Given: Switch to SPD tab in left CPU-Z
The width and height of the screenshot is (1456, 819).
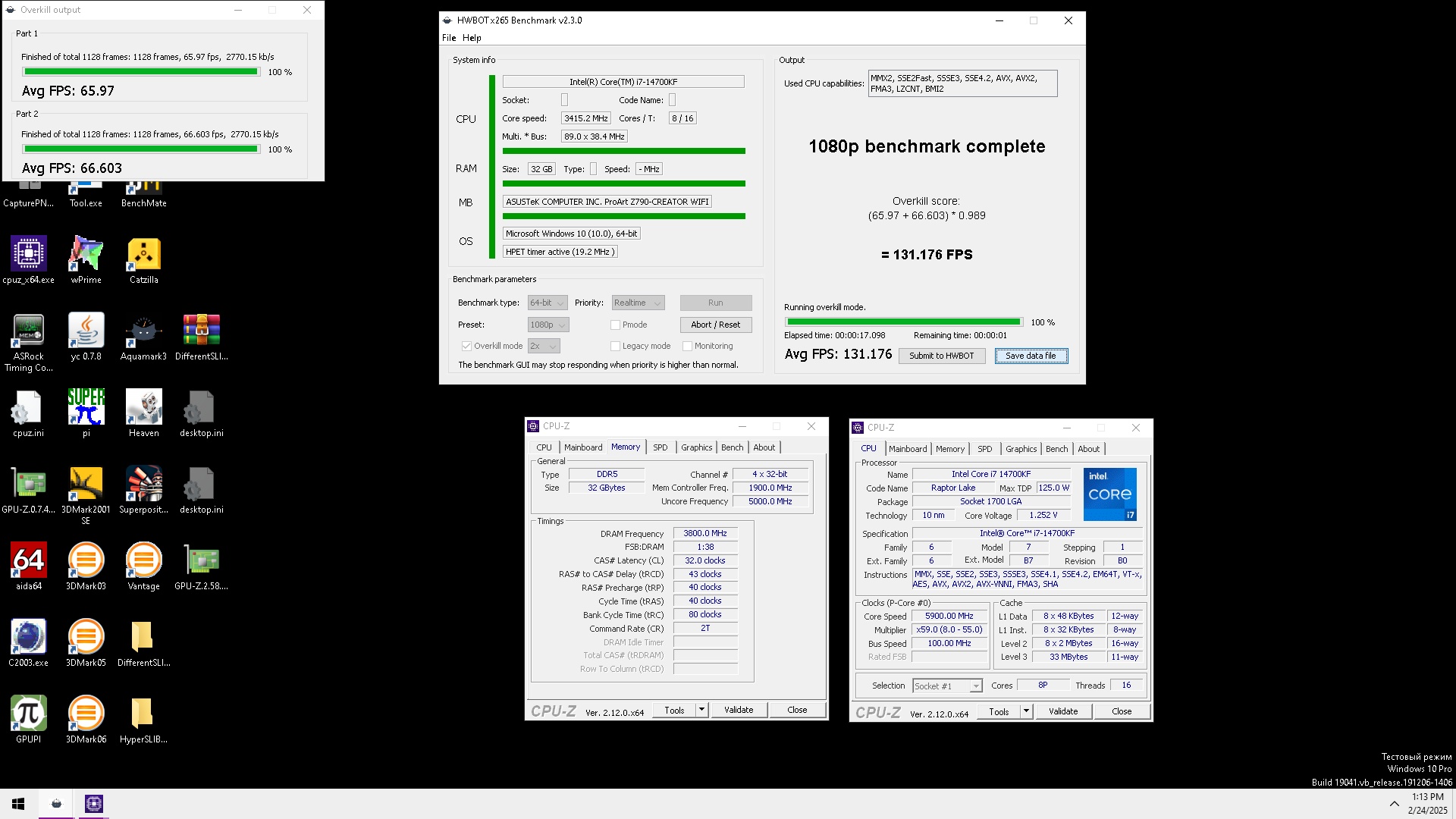Looking at the screenshot, I should pyautogui.click(x=661, y=447).
